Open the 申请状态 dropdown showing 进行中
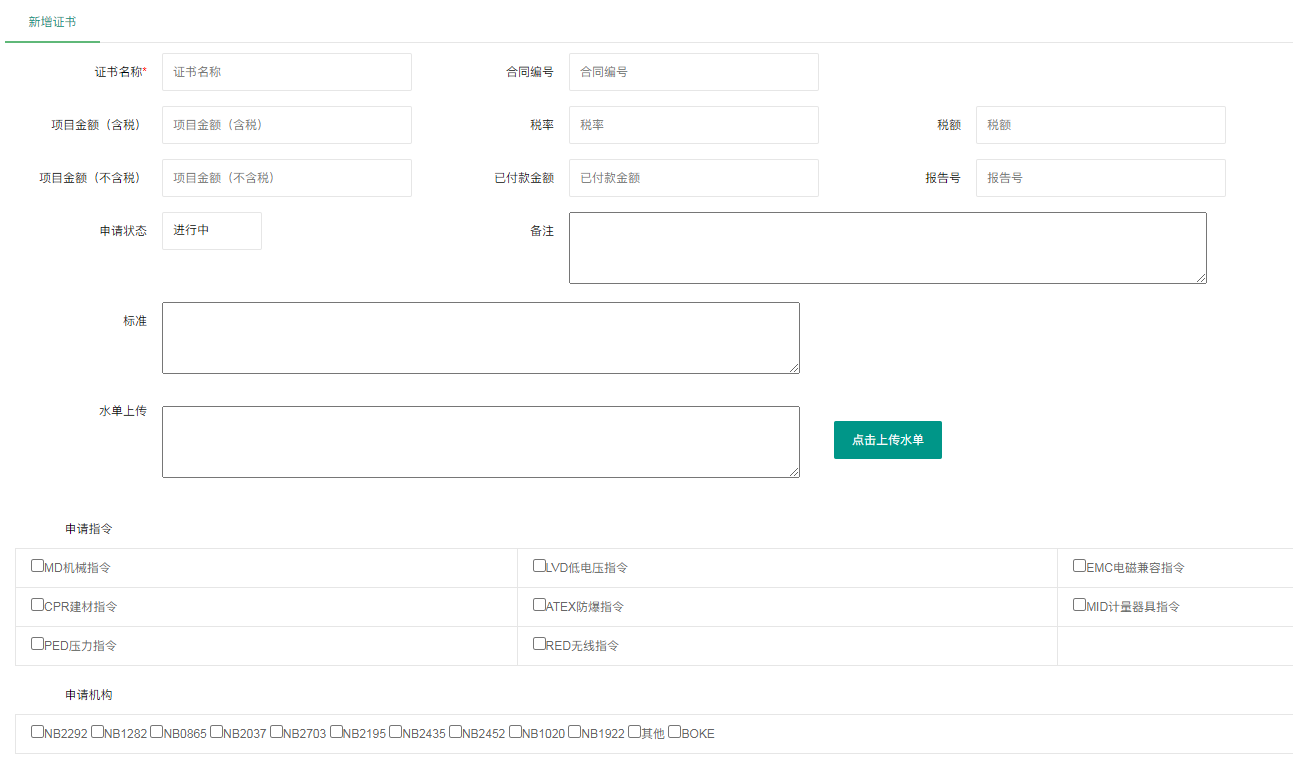1293x761 pixels. tap(211, 231)
